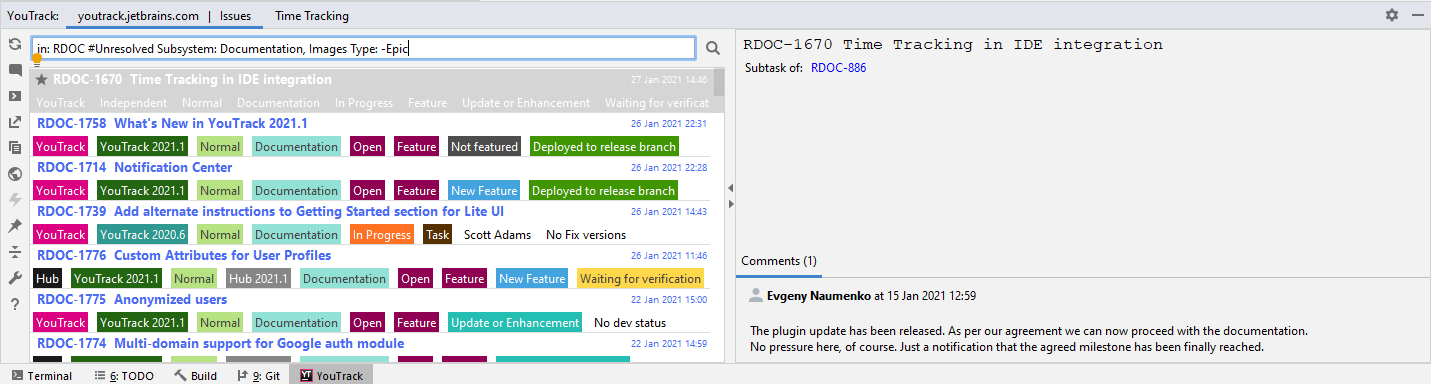
Task: Refresh issues with the sync icon
Action: point(15,45)
